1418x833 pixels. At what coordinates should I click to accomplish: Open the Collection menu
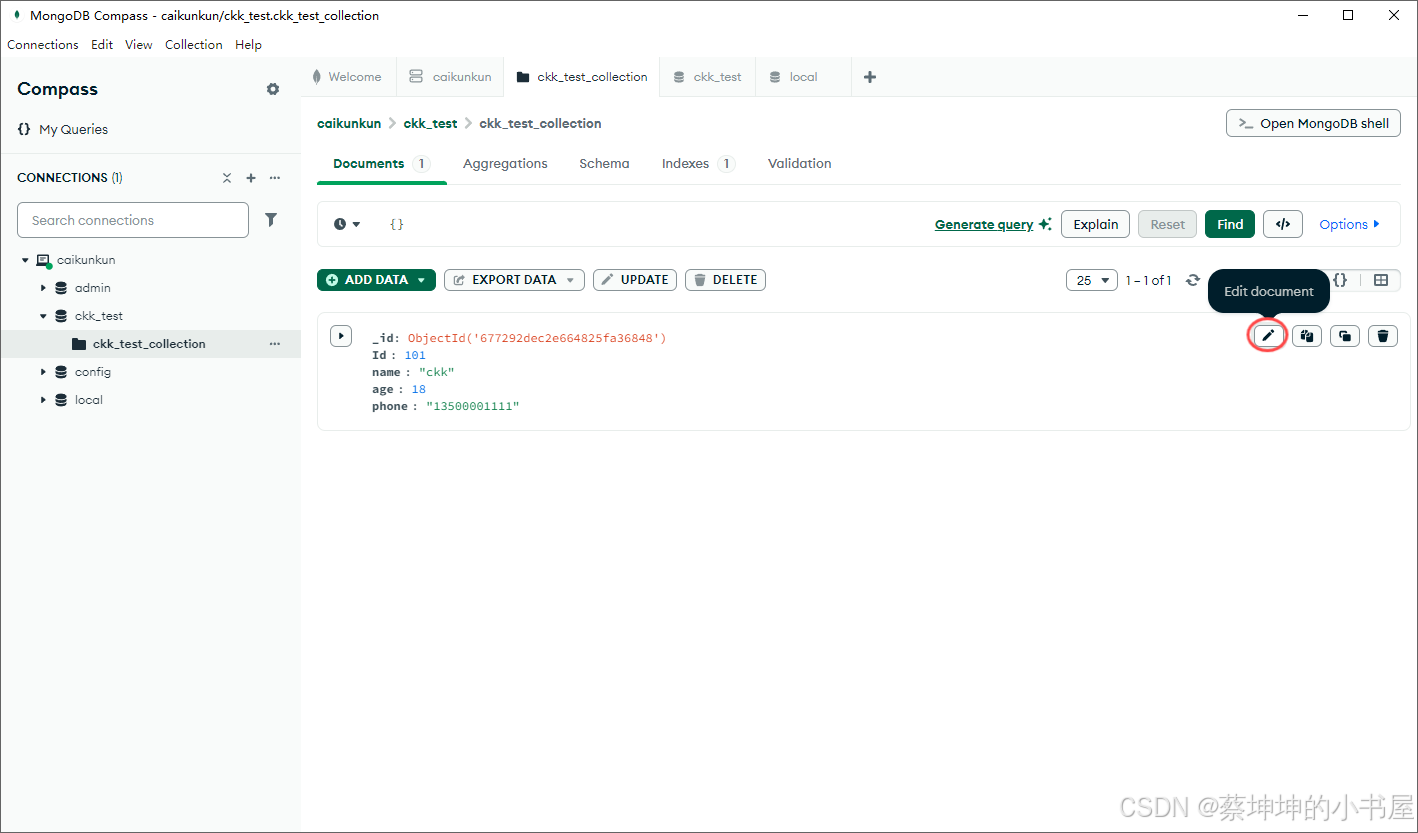(x=193, y=44)
